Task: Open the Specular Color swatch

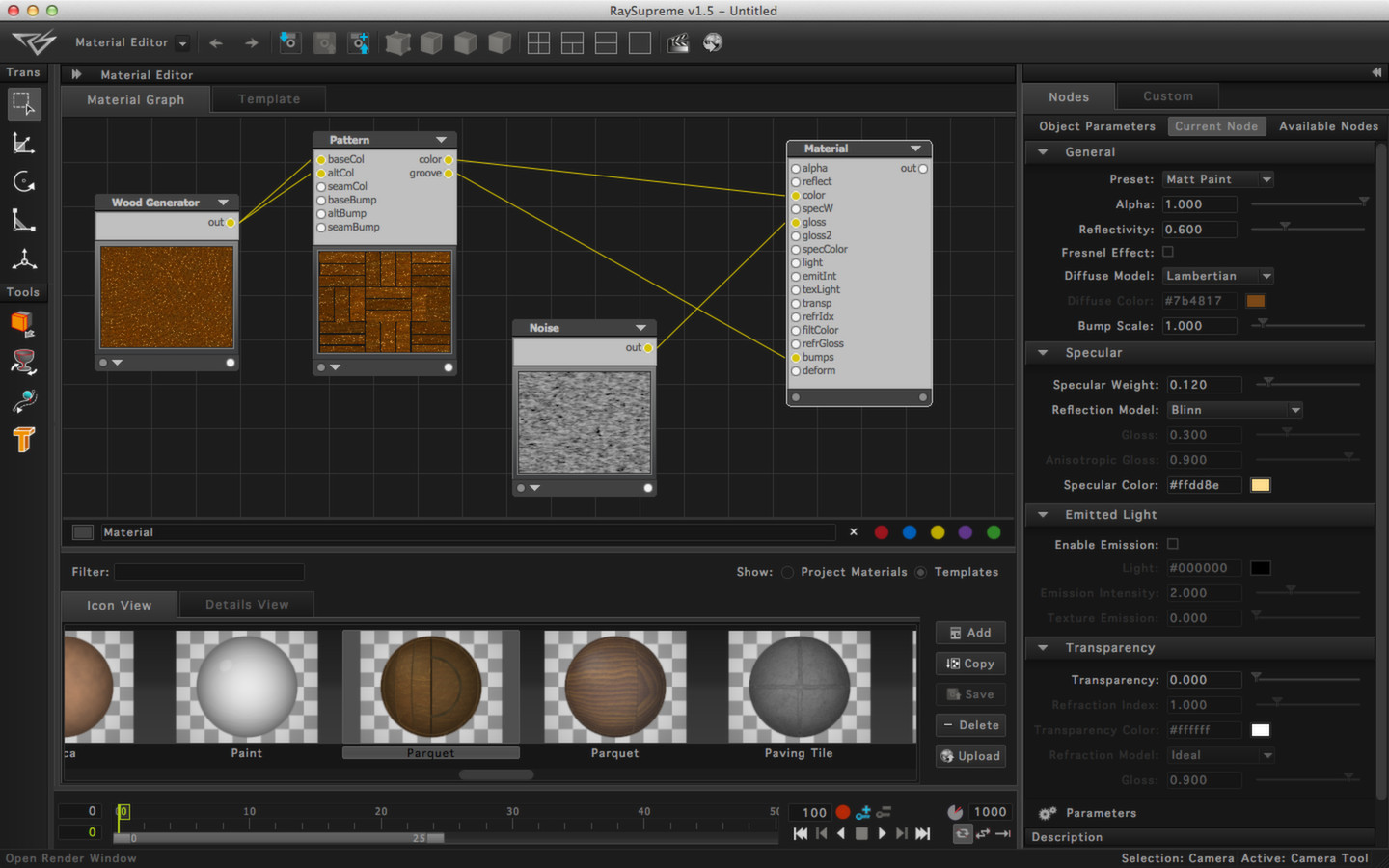Action: tap(1260, 484)
